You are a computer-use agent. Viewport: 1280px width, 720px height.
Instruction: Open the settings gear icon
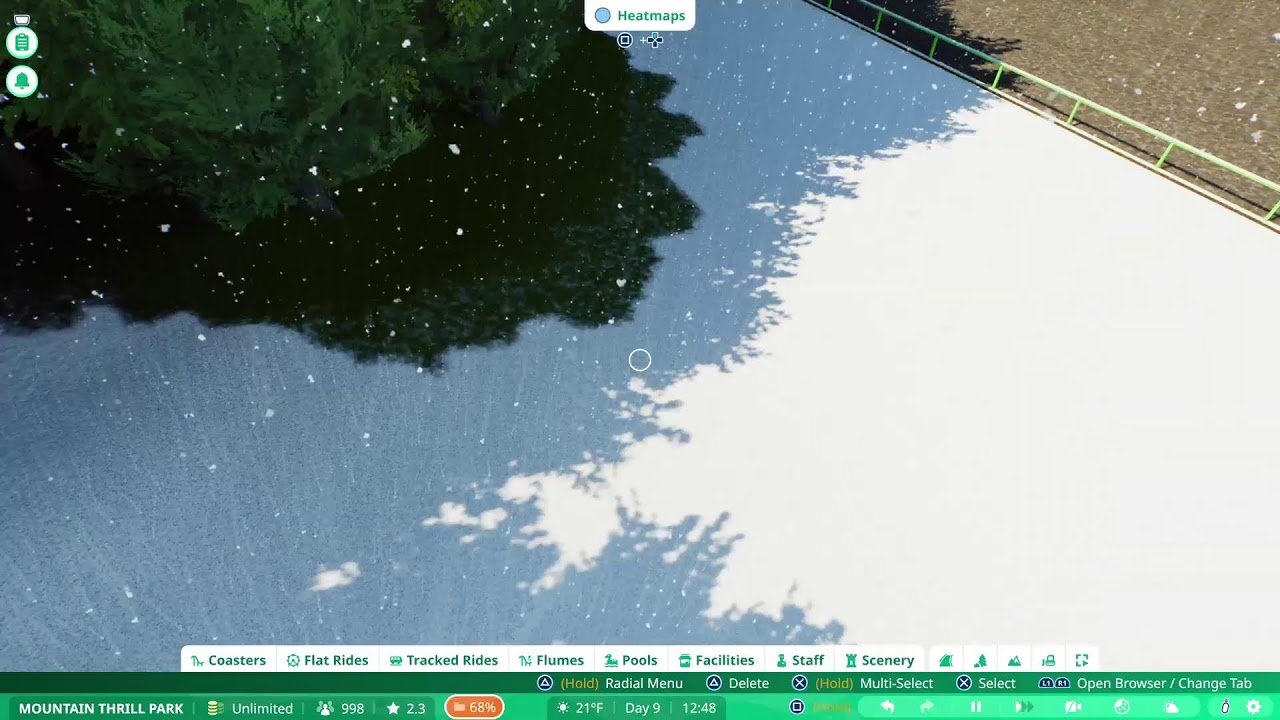pyautogui.click(x=1253, y=707)
